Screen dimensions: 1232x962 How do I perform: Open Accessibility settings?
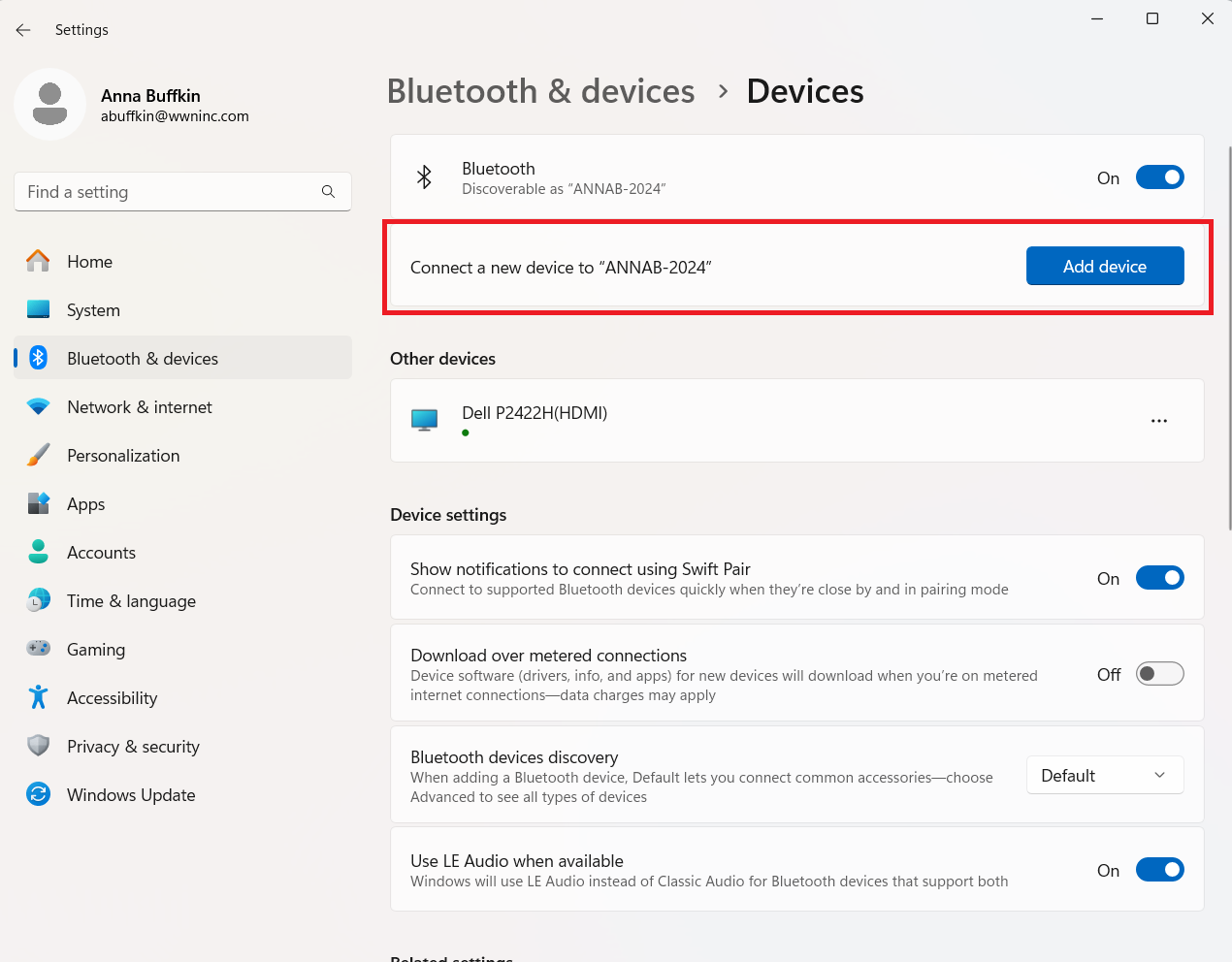(182, 697)
